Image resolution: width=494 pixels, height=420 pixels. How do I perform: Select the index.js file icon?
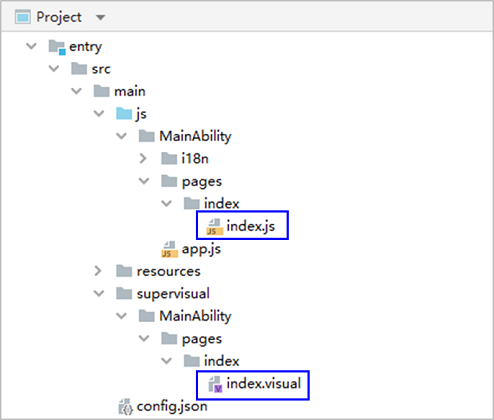pos(214,227)
